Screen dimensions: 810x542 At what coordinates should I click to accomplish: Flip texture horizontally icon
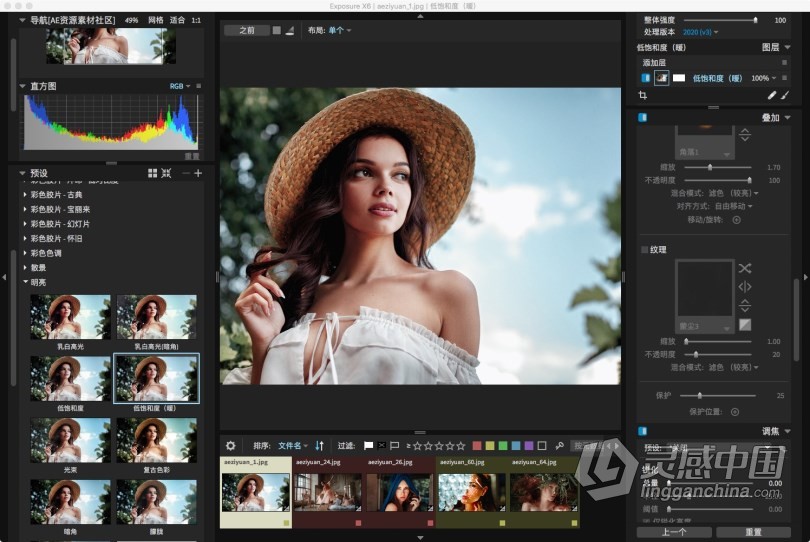click(744, 287)
